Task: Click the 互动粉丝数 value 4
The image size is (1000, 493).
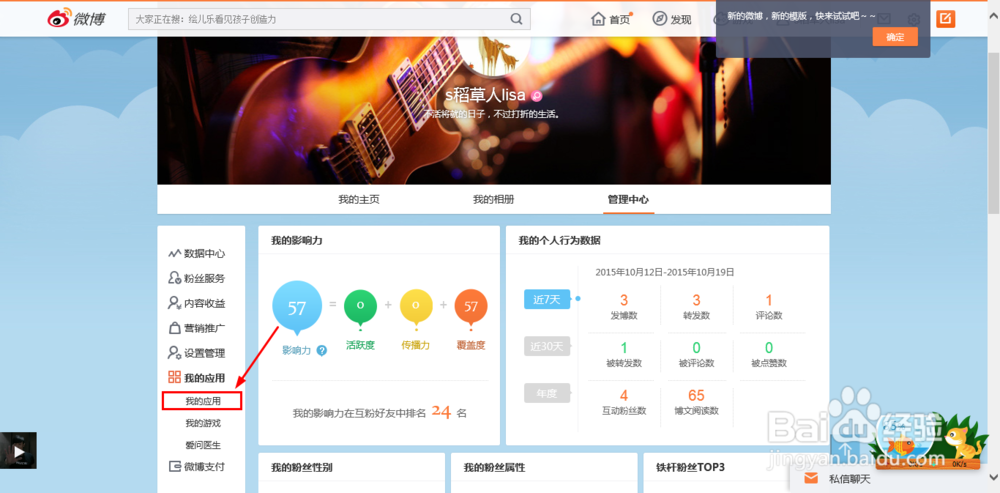Action: click(624, 395)
